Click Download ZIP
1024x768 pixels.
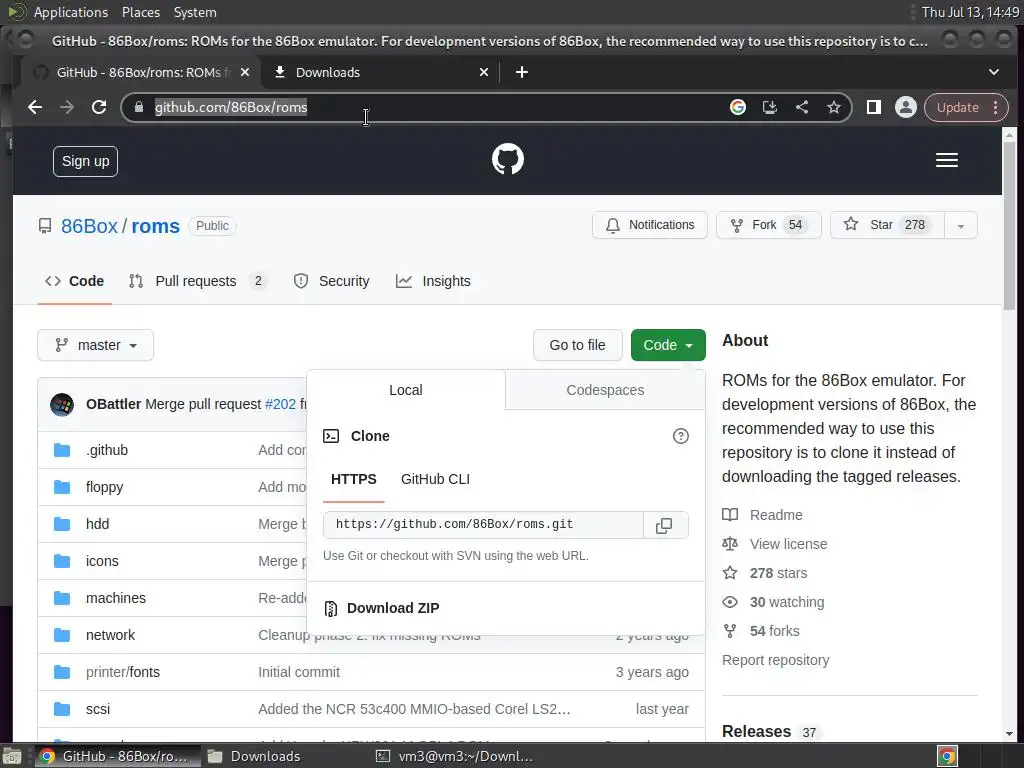tap(392, 608)
